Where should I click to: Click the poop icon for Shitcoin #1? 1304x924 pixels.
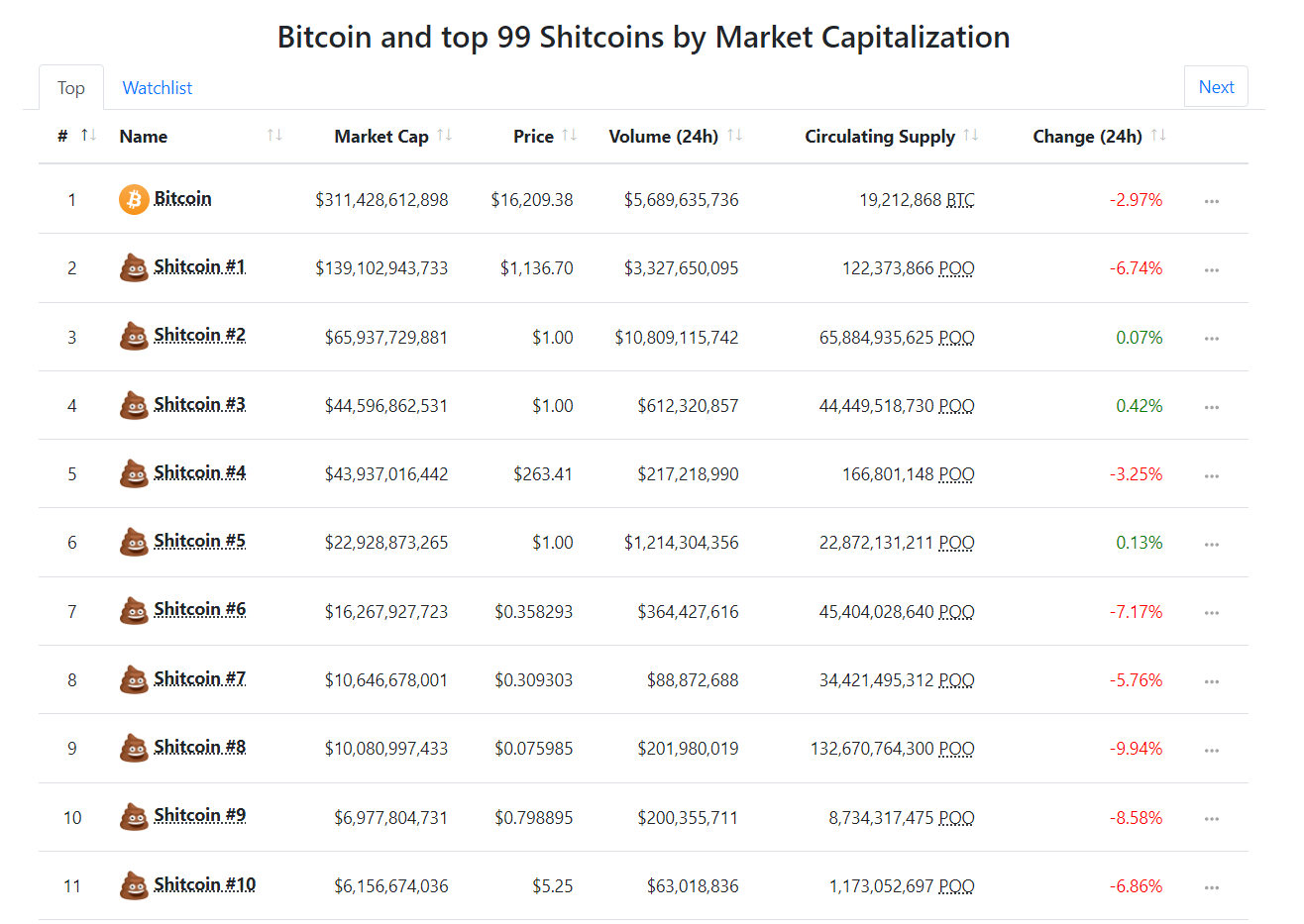point(134,268)
